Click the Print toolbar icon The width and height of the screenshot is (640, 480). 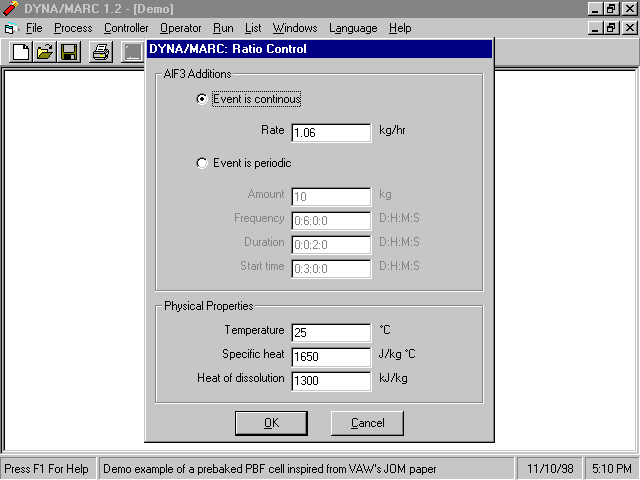click(x=101, y=52)
